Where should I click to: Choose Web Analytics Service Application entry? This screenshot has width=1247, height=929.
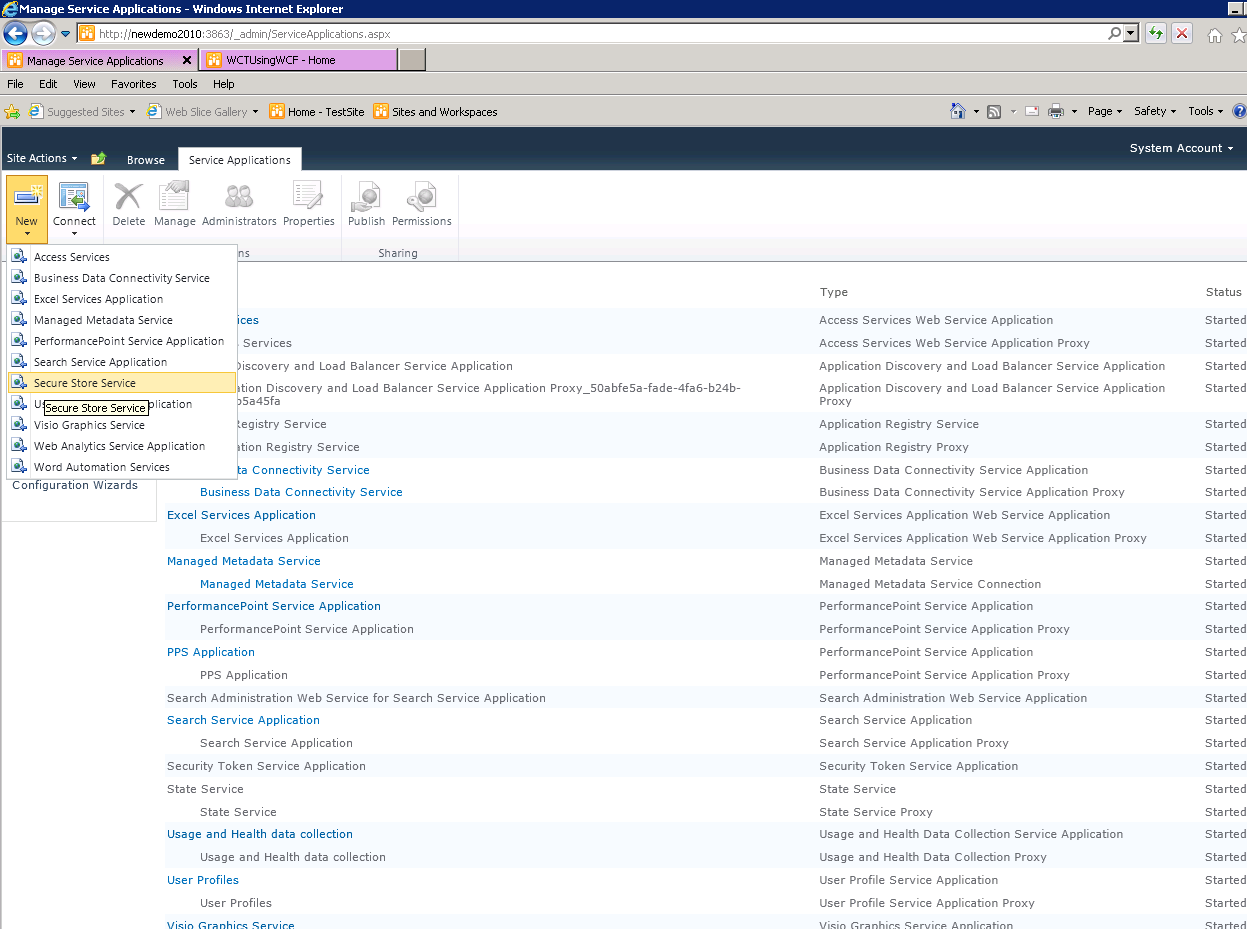[122, 446]
